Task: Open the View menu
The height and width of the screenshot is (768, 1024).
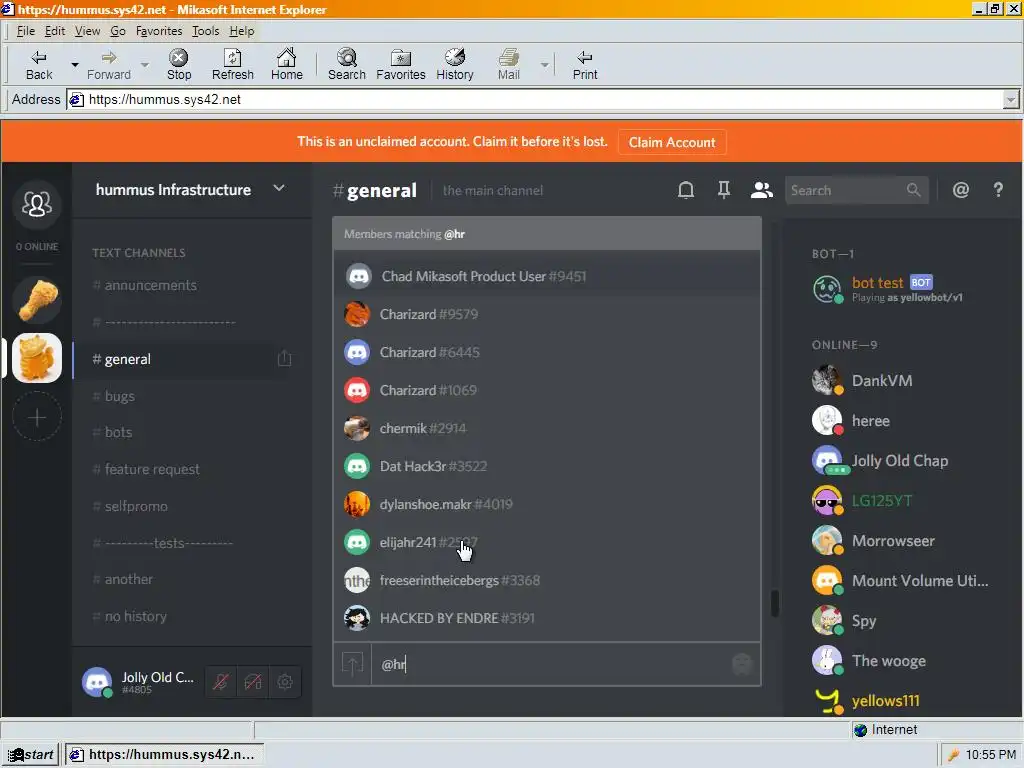Action: pos(87,31)
